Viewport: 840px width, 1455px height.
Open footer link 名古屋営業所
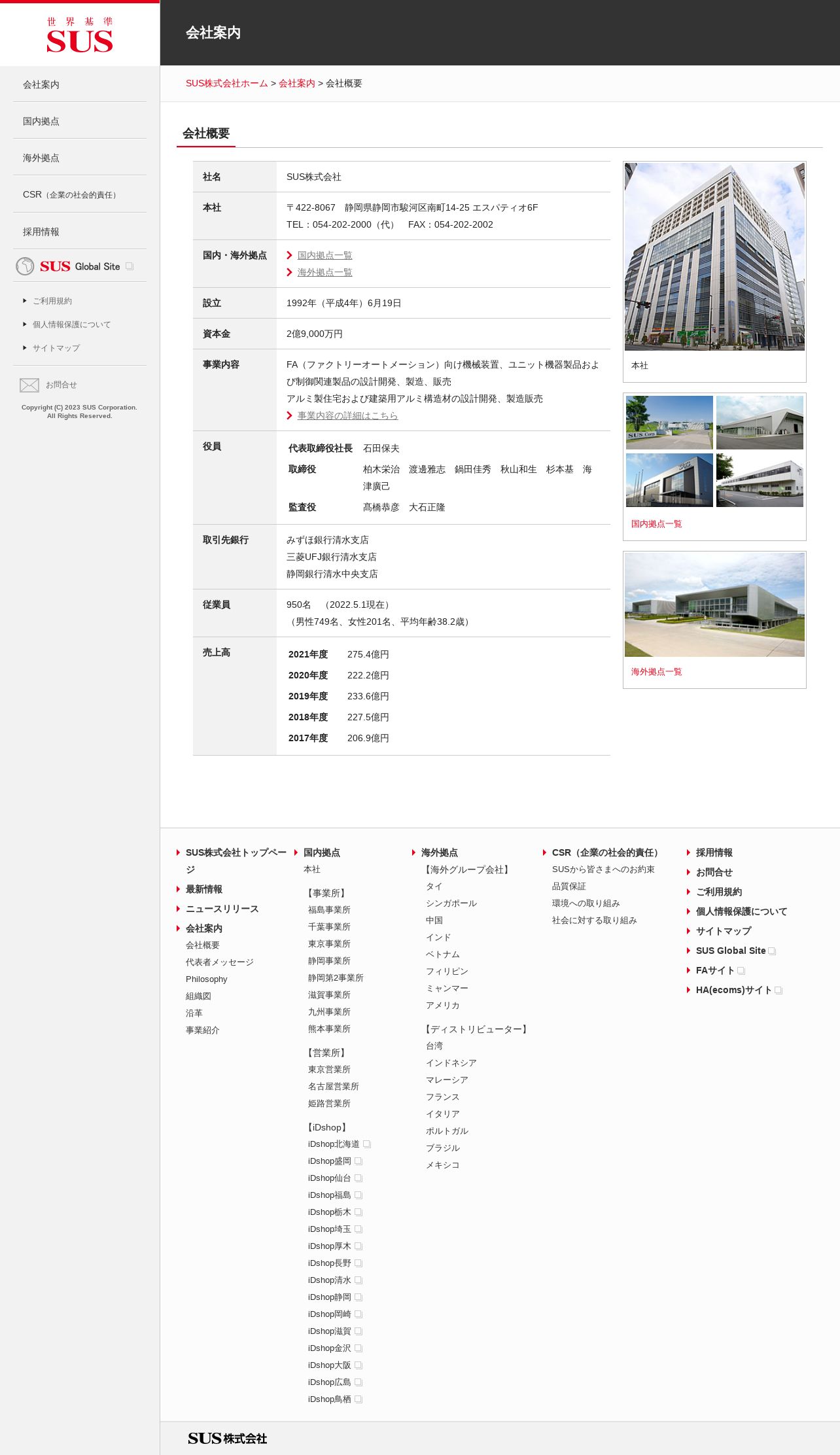(334, 1087)
